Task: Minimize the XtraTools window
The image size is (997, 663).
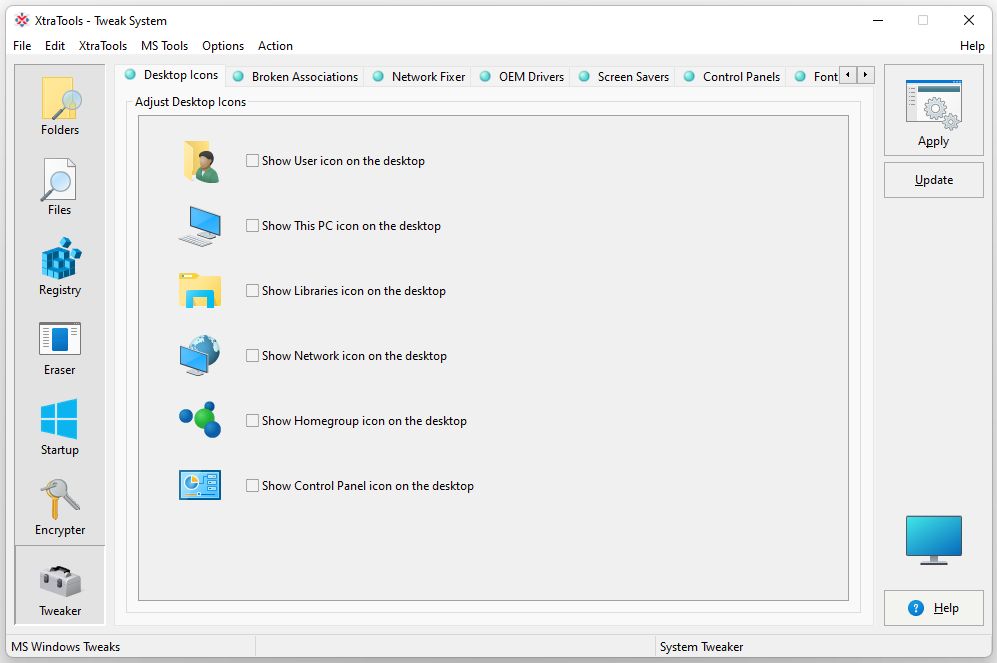Action: pyautogui.click(x=878, y=20)
